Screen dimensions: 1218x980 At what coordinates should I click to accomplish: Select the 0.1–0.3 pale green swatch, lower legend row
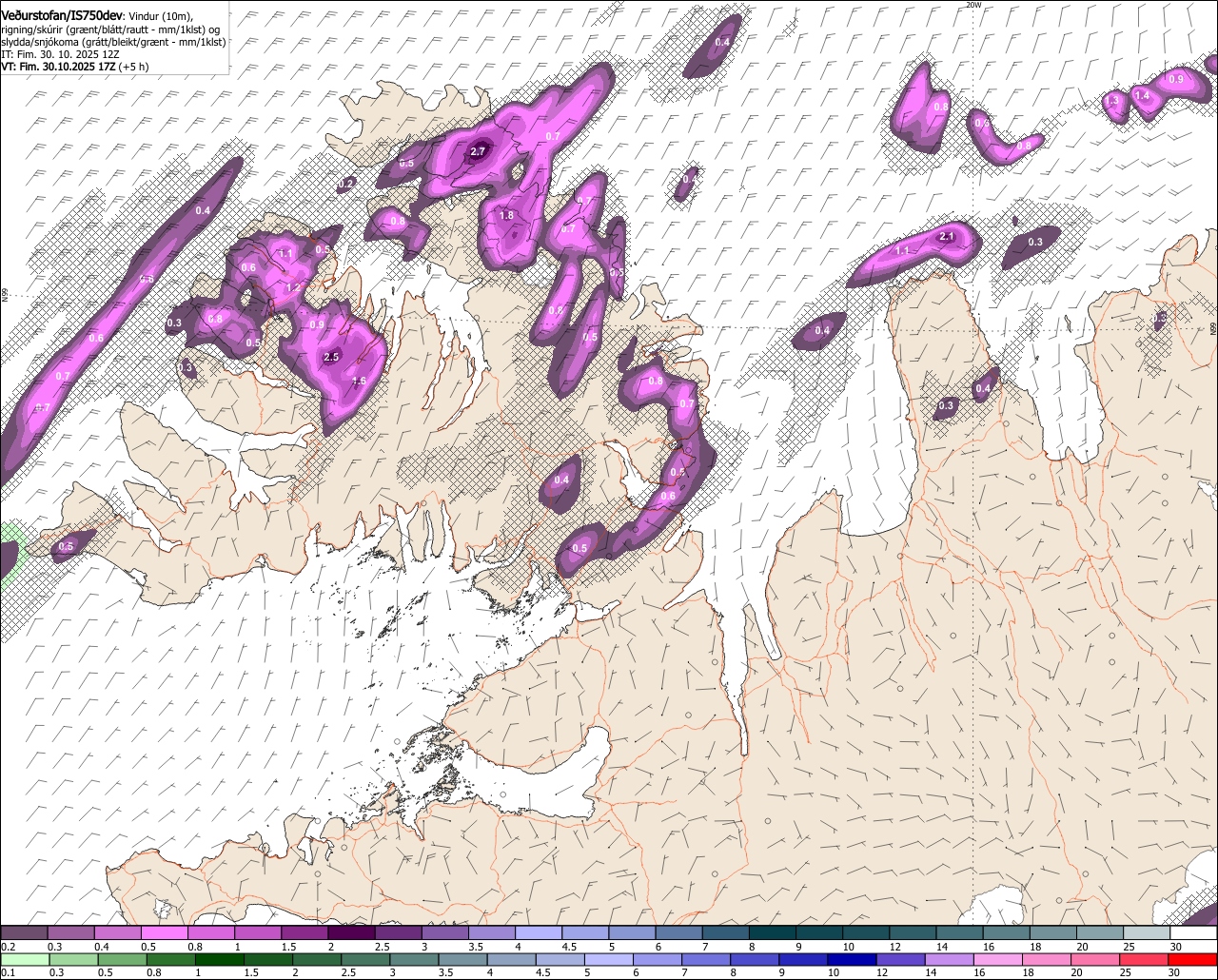(x=24, y=959)
